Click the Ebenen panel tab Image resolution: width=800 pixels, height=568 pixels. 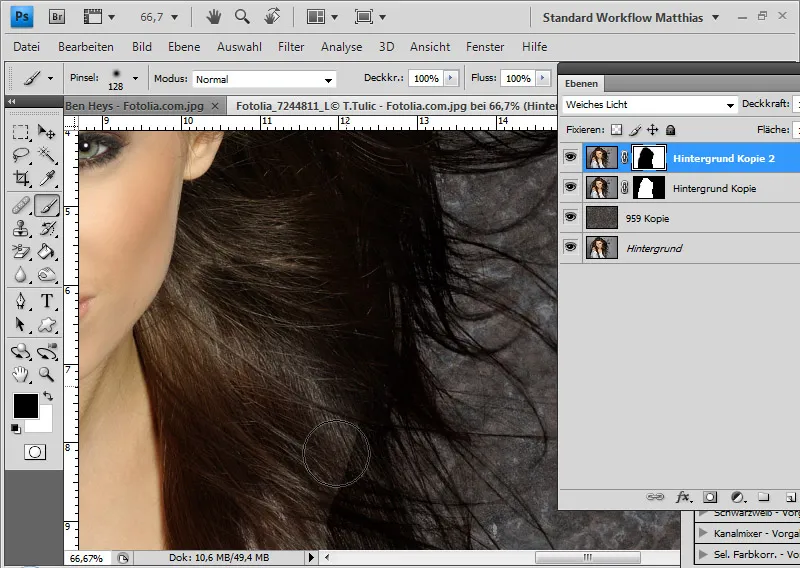point(581,84)
